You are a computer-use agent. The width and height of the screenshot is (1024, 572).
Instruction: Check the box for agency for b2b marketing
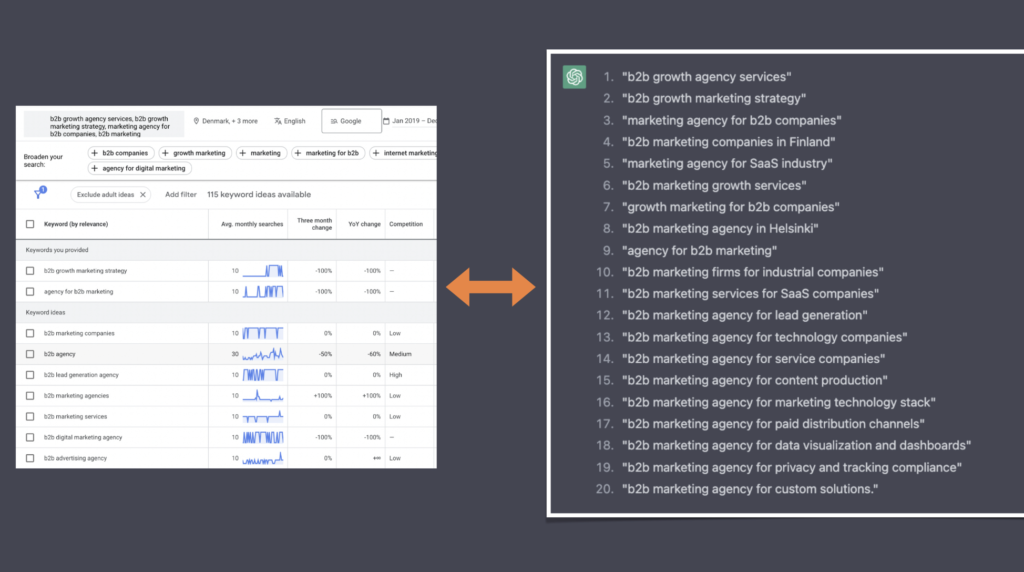tap(30, 291)
